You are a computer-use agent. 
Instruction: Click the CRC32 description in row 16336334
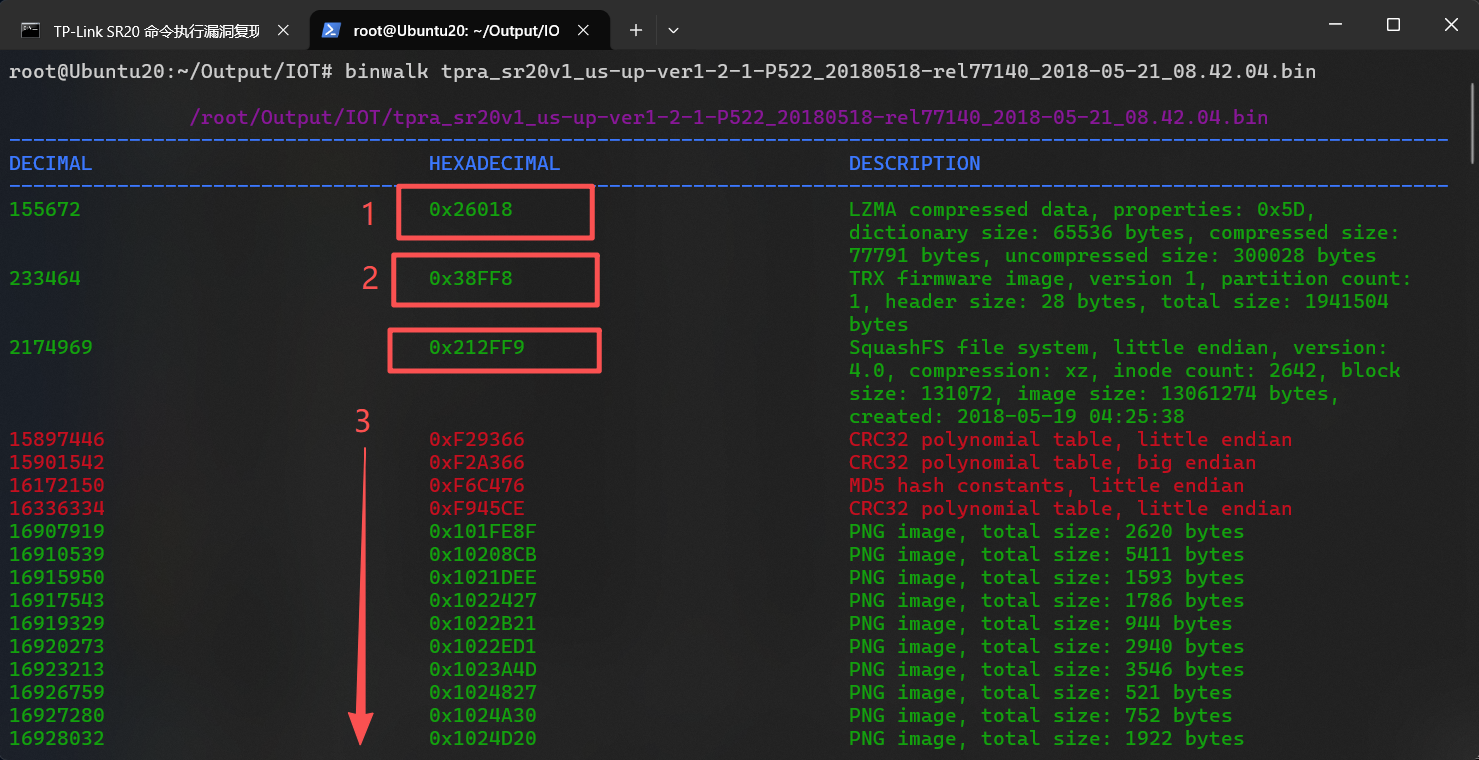(1070, 508)
